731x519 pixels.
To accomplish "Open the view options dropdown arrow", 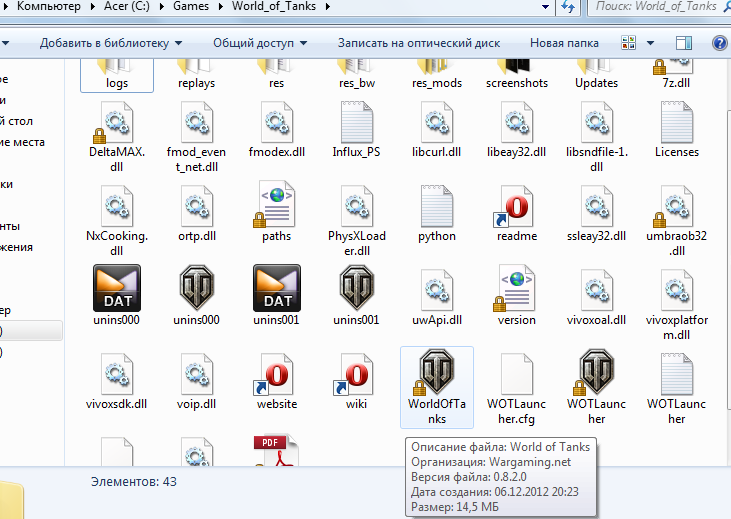I will 650,43.
